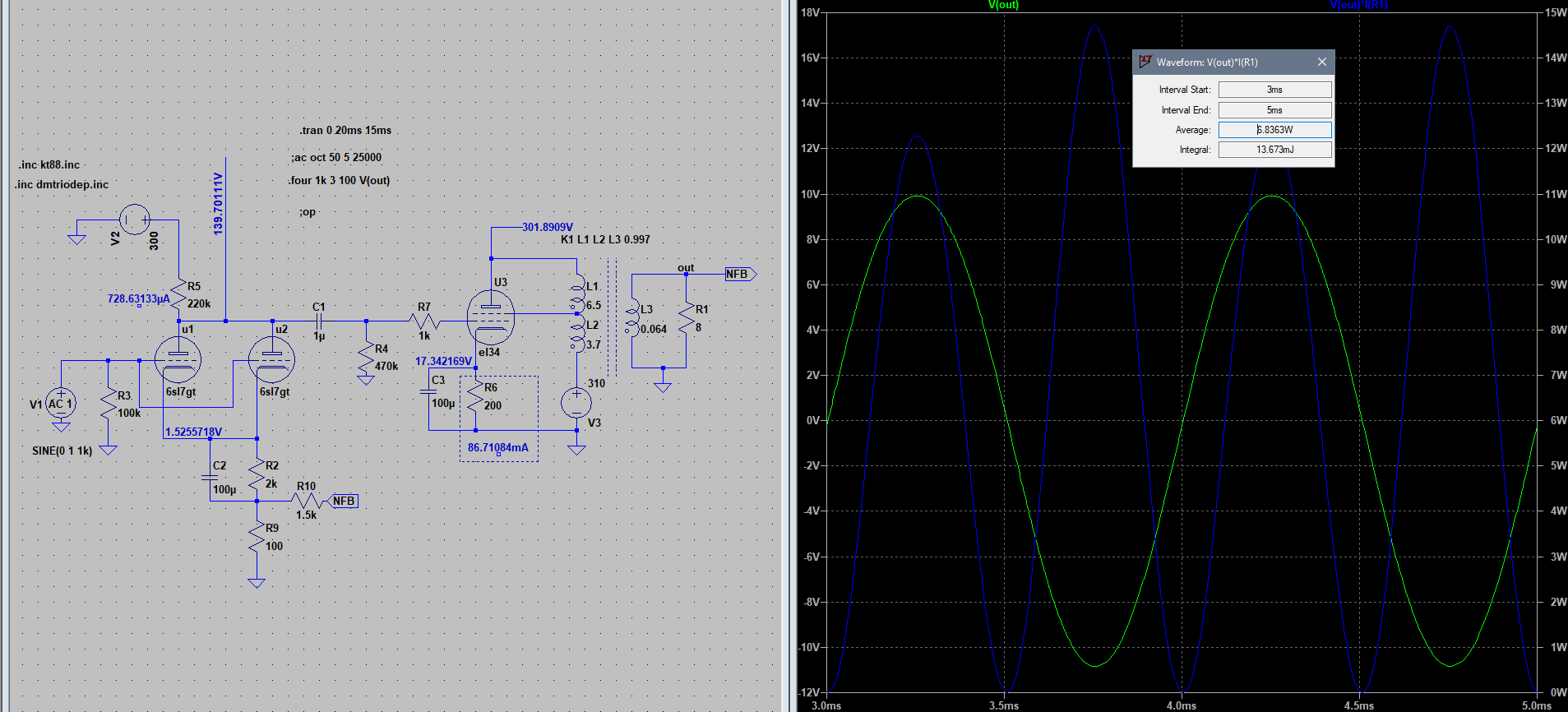The height and width of the screenshot is (712, 1568).
Task: Select the U3 el34 tube symbol
Action: tap(491, 317)
